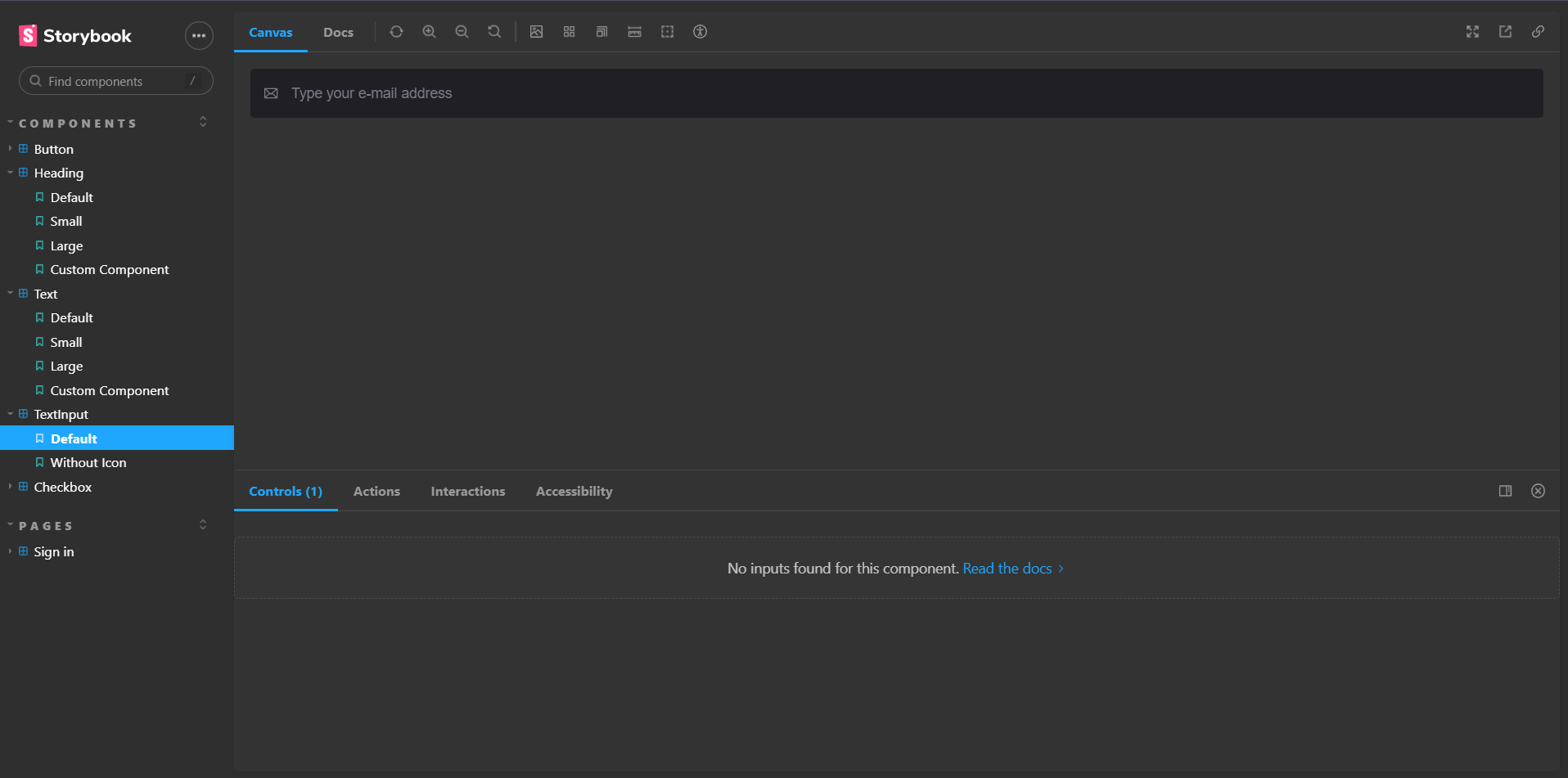The height and width of the screenshot is (778, 1568).
Task: Open canvas in a new browser tab
Action: tap(1505, 32)
